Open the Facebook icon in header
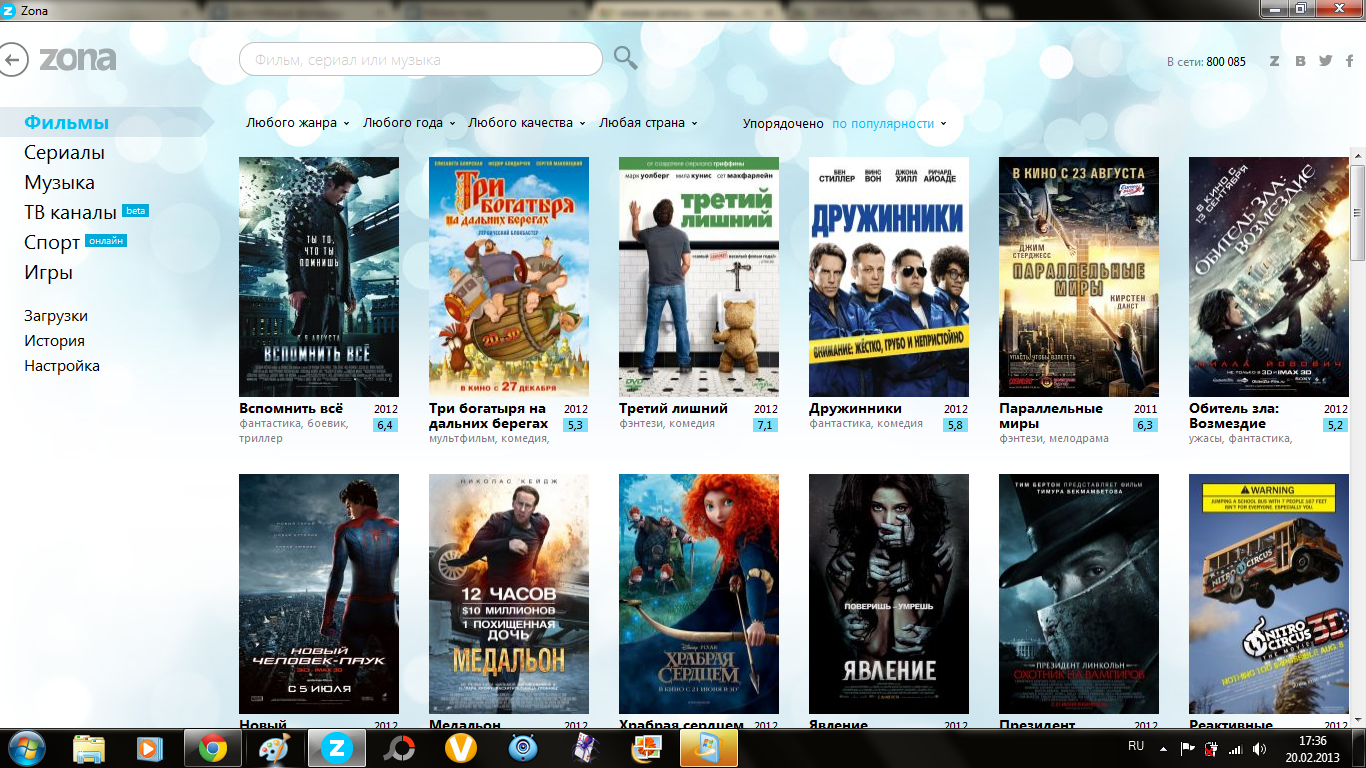Viewport: 1366px width, 768px height. [x=1350, y=61]
